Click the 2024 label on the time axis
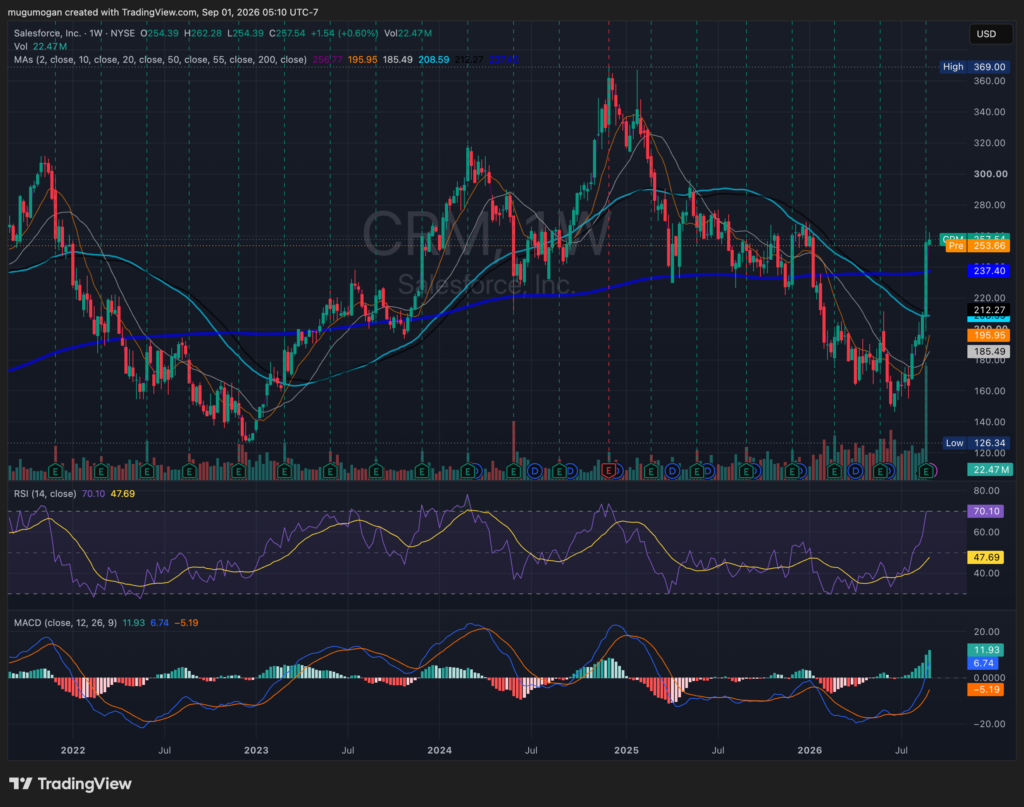The image size is (1024, 807). (x=440, y=750)
